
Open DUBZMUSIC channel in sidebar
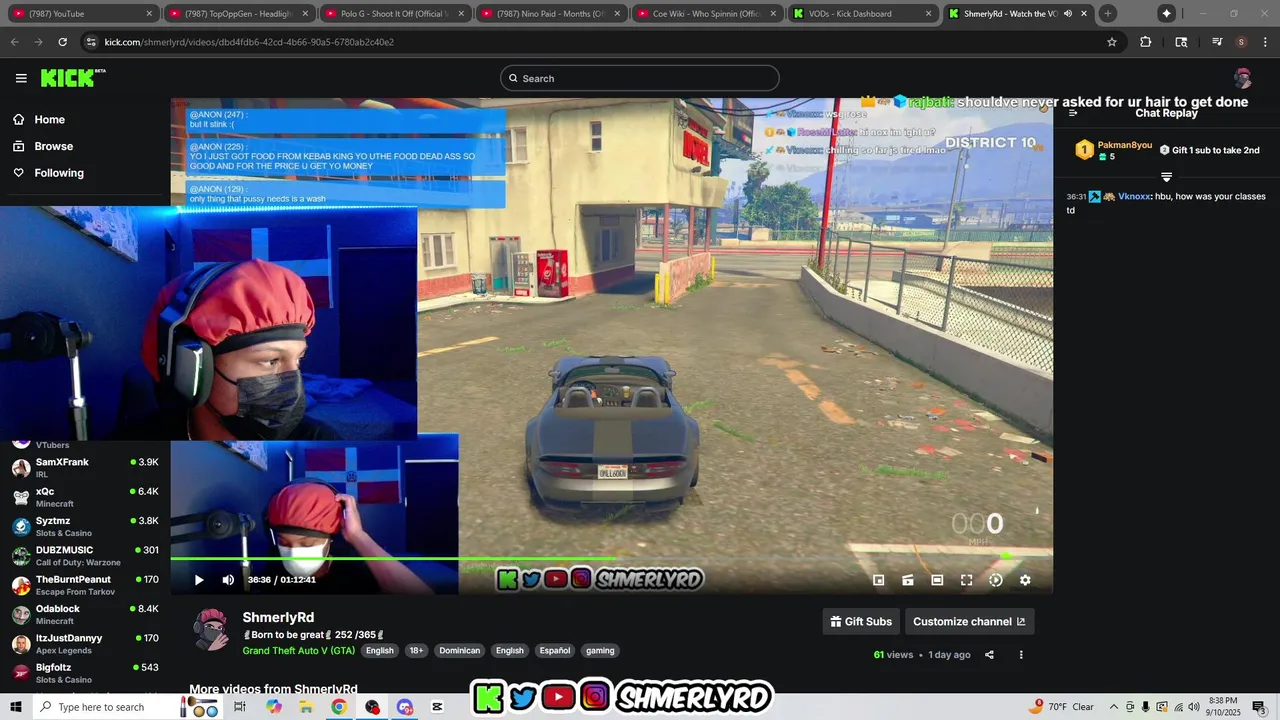85,555
